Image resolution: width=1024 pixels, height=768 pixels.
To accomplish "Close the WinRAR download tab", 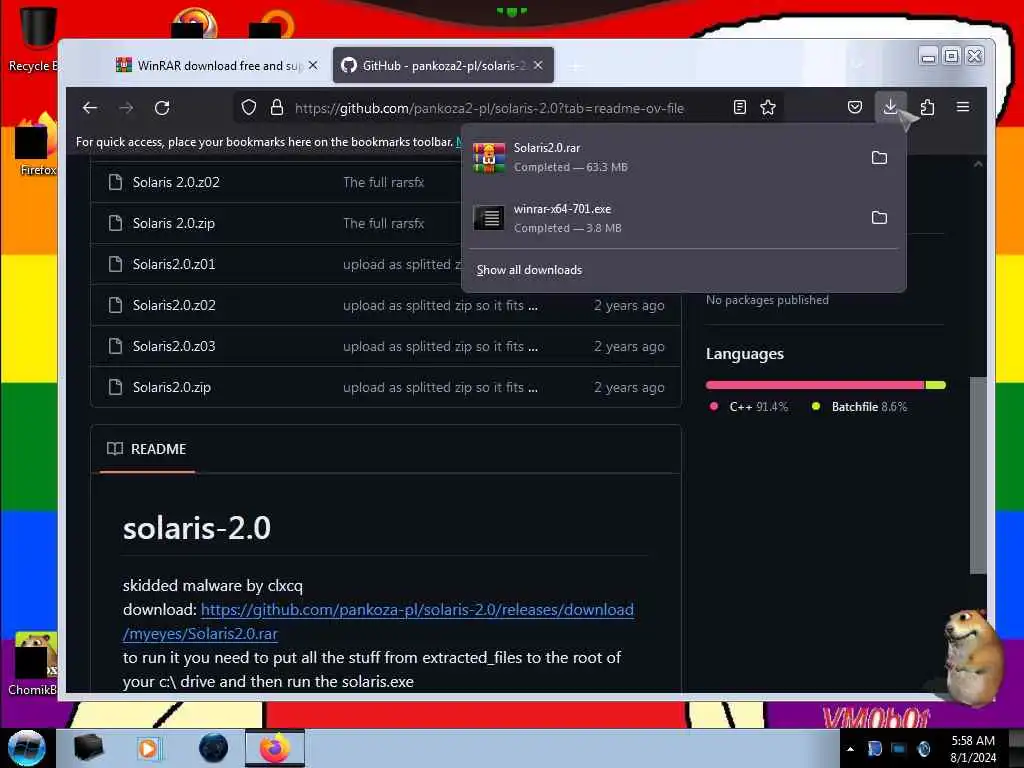I will pos(313,65).
